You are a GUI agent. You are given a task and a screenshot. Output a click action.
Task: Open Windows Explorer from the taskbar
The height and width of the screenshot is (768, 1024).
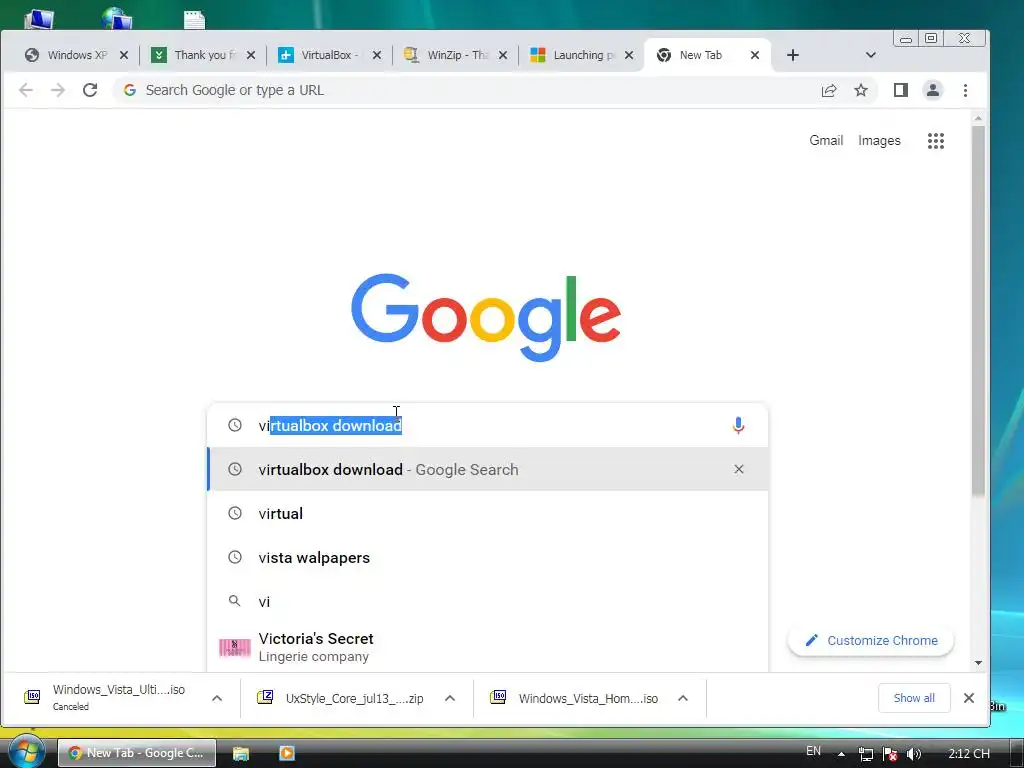pos(240,753)
